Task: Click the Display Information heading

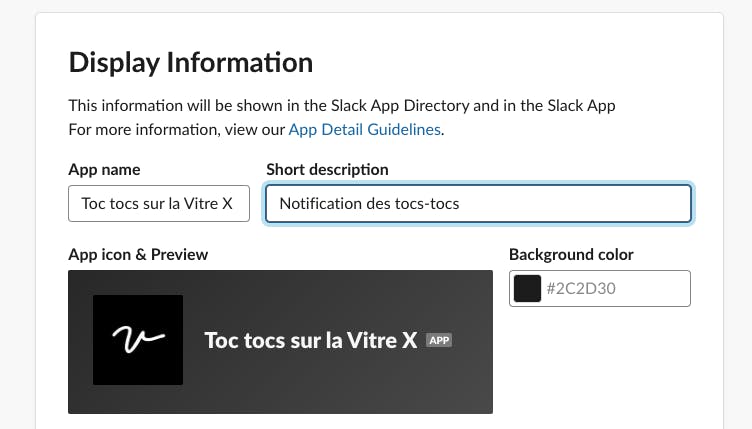Action: 190,62
